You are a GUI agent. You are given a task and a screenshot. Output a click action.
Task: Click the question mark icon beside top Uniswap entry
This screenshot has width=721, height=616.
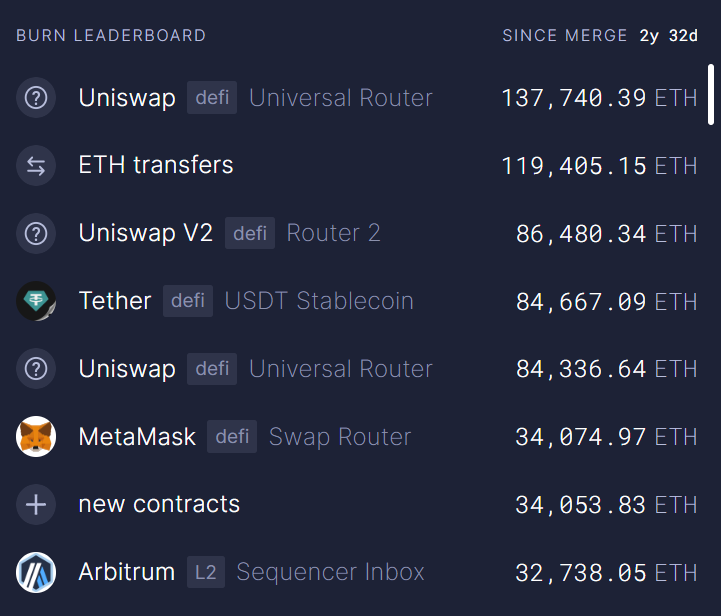(36, 98)
